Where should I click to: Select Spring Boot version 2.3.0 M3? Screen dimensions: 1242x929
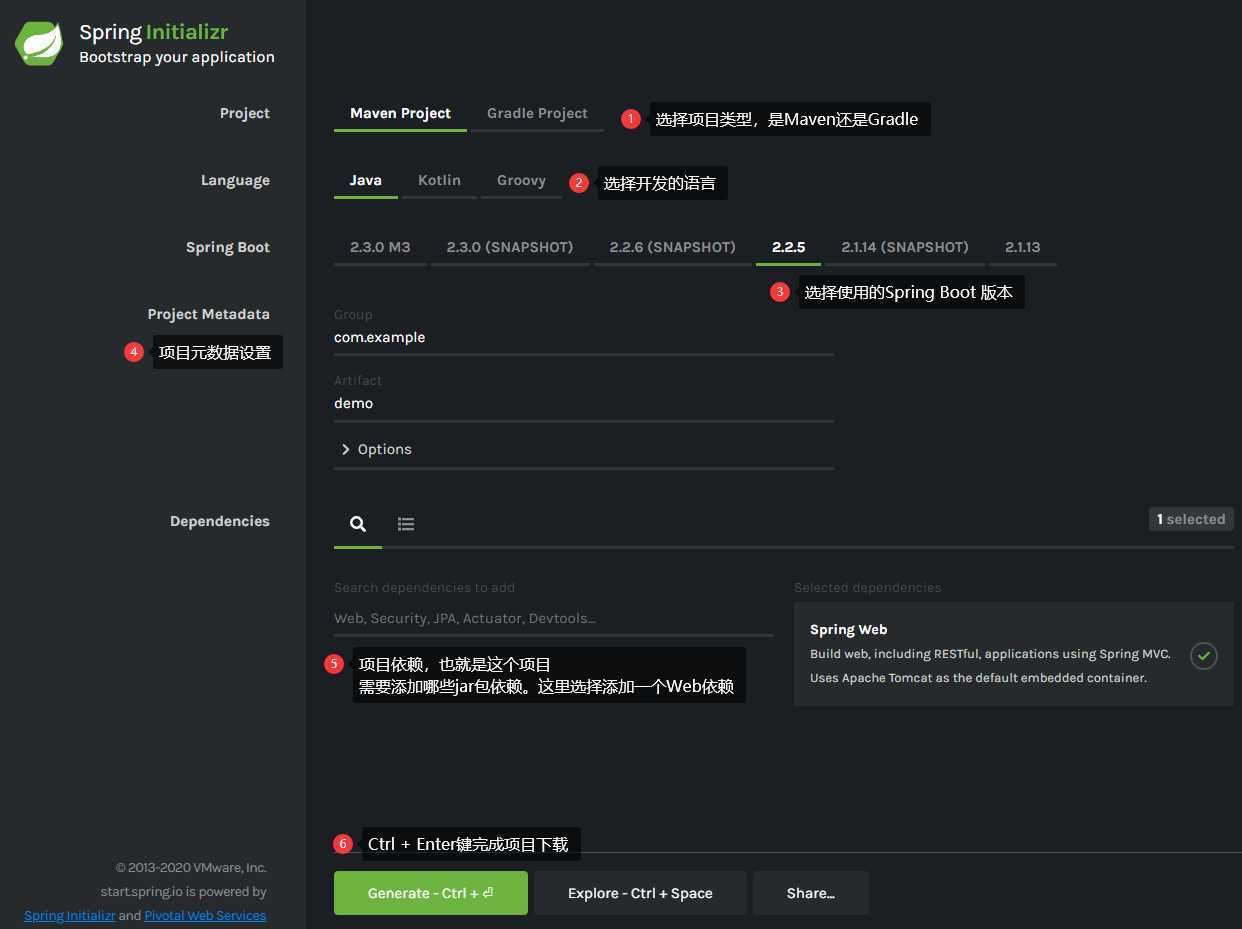pyautogui.click(x=380, y=248)
